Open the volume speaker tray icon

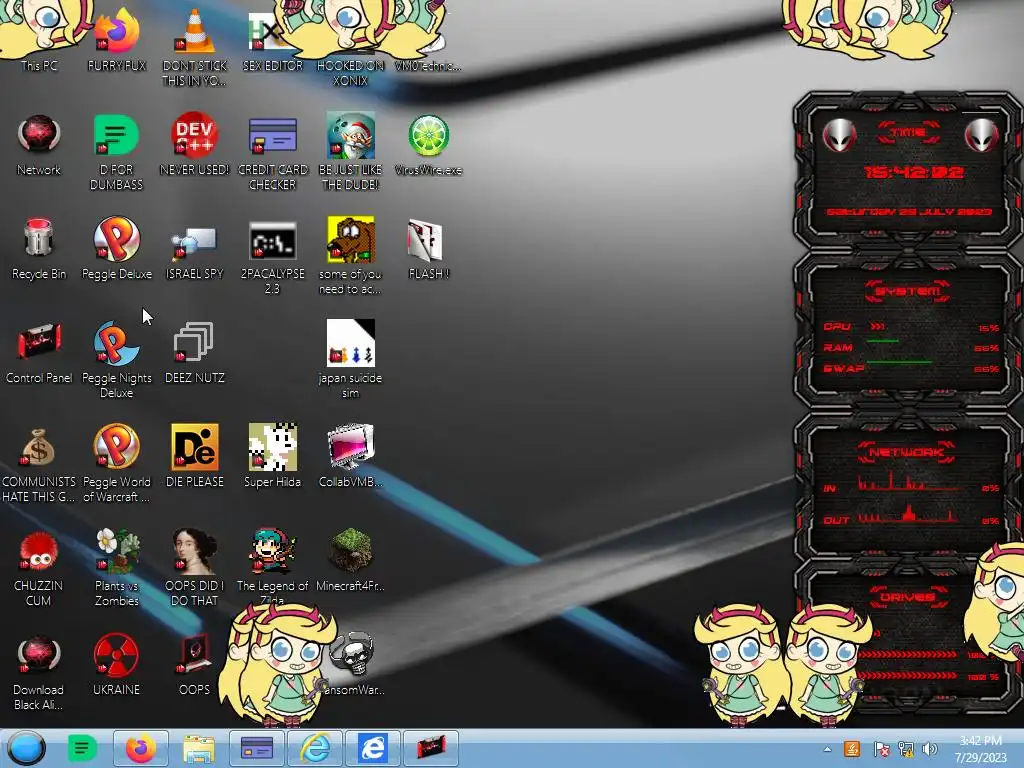click(930, 749)
